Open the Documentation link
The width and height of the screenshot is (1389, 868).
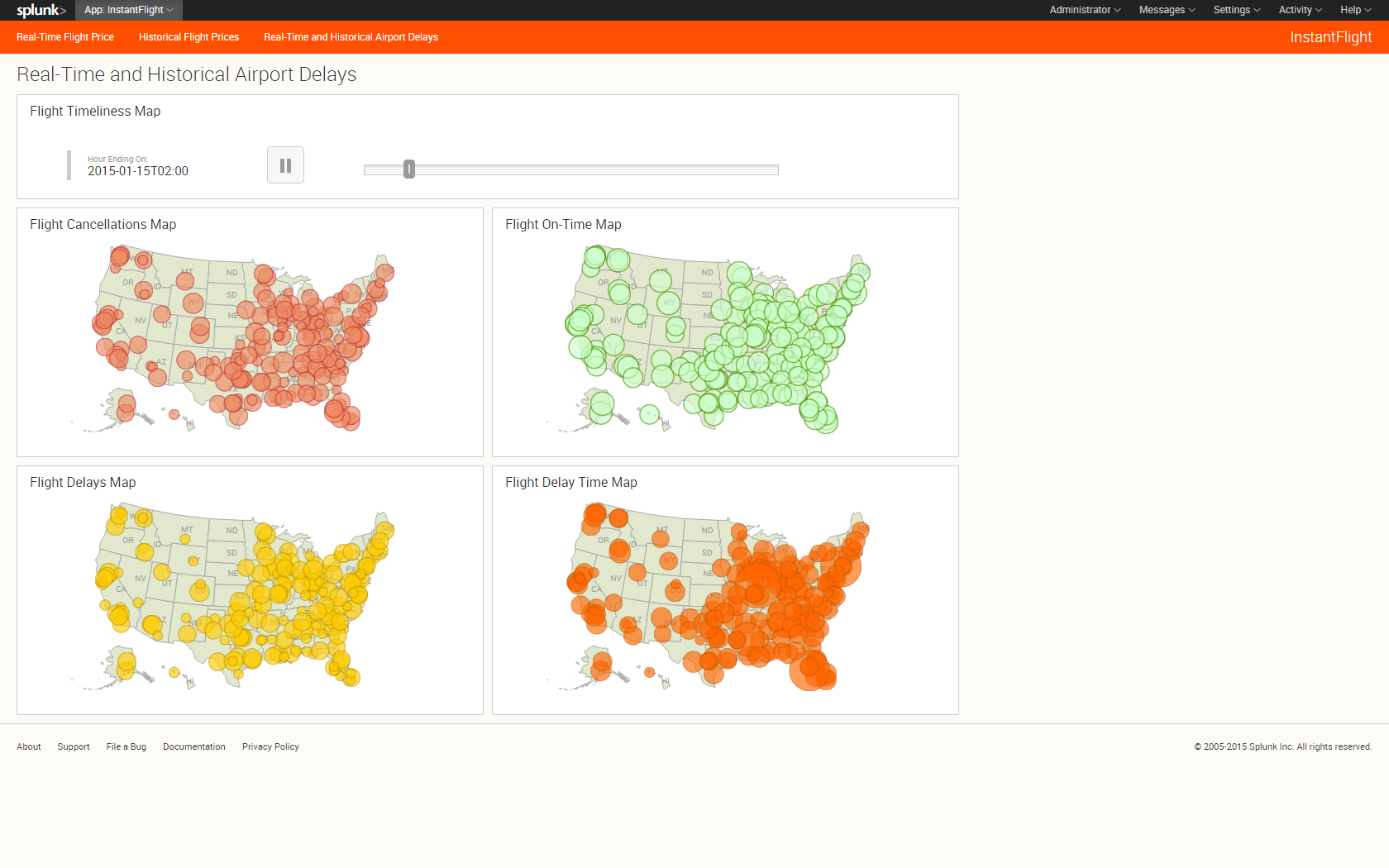pos(194,746)
